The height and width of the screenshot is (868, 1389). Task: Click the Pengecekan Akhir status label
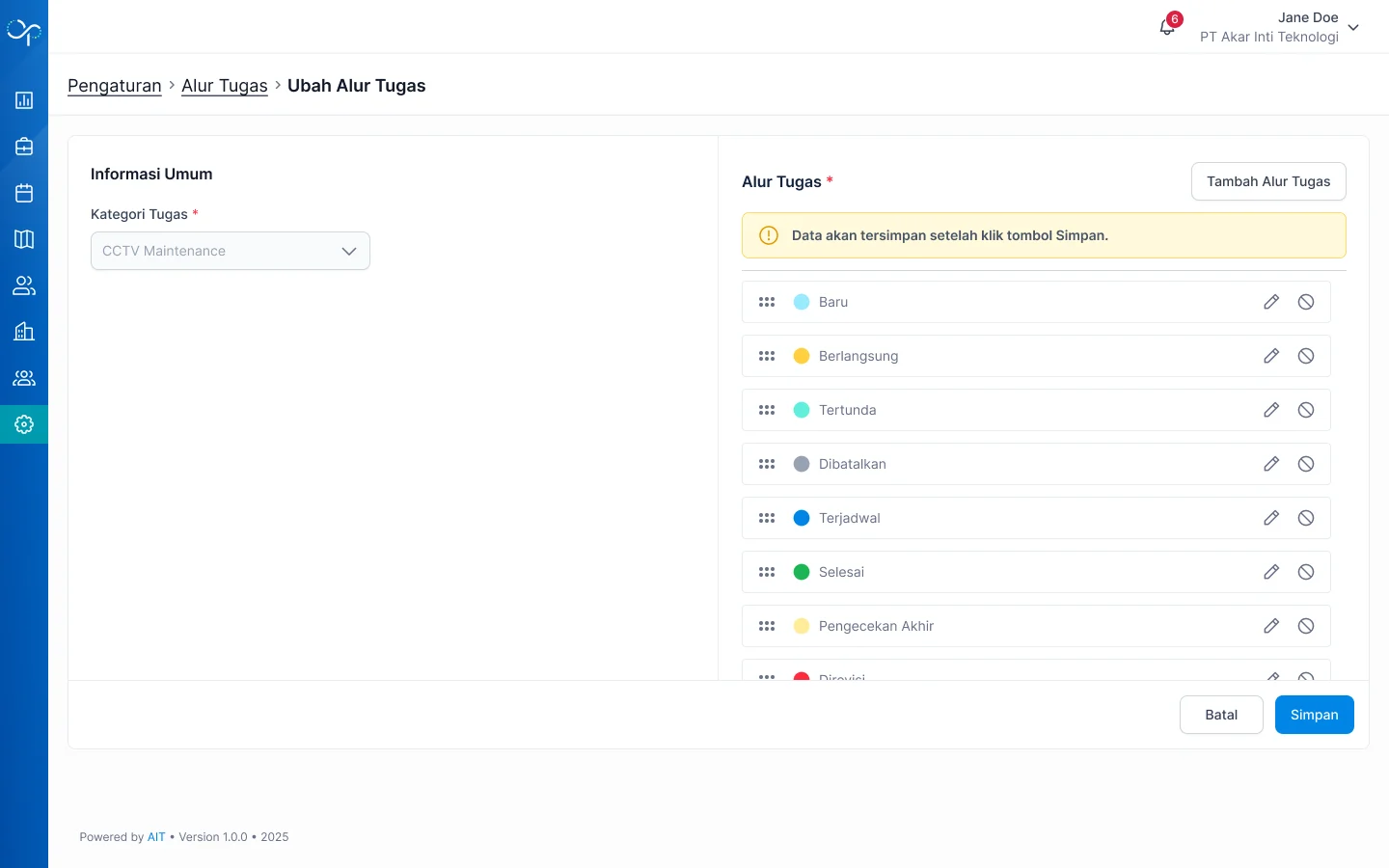[876, 626]
